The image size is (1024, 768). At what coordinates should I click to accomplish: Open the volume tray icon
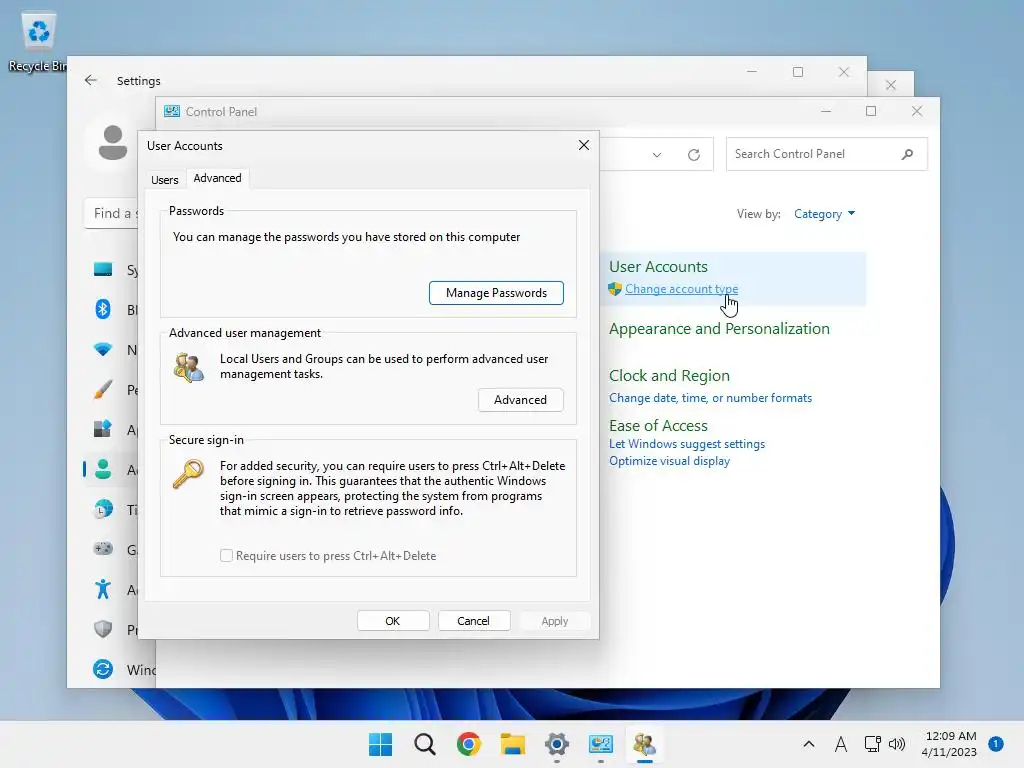pos(897,744)
